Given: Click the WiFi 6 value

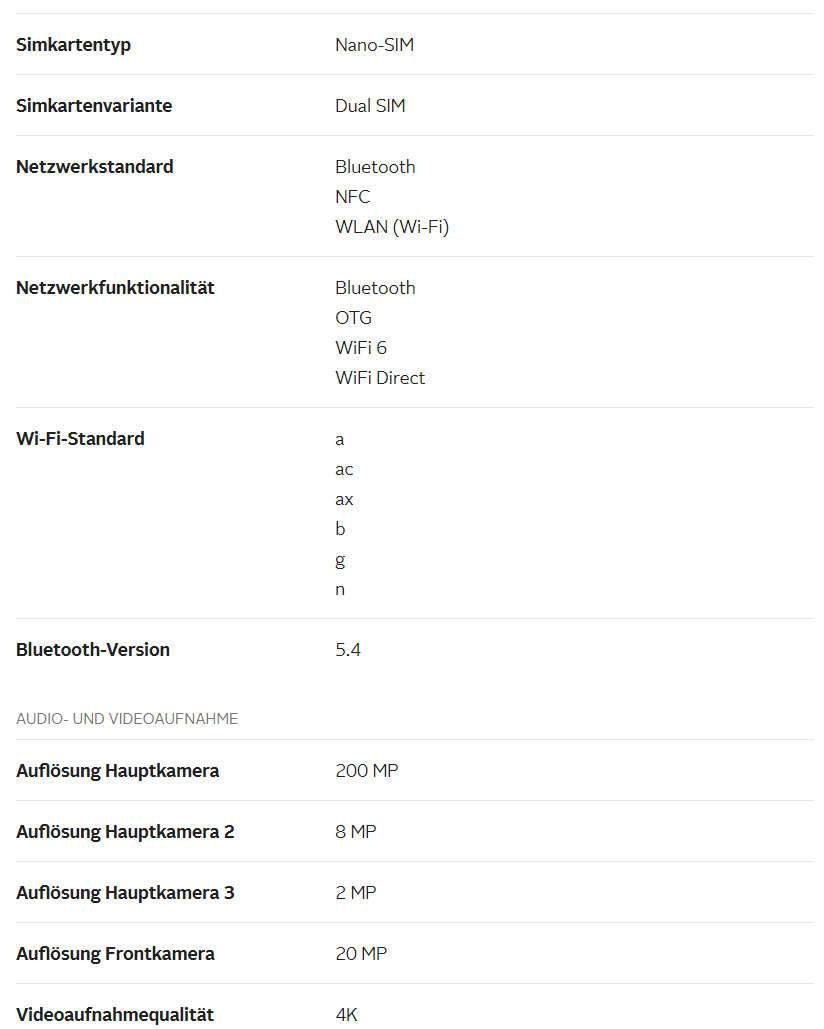Looking at the screenshot, I should [x=361, y=348].
